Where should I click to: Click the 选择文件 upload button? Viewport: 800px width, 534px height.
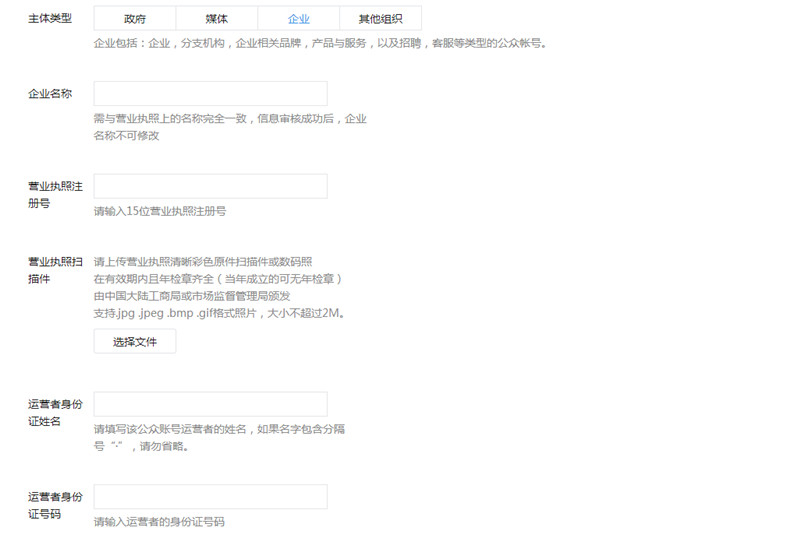pyautogui.click(x=135, y=341)
